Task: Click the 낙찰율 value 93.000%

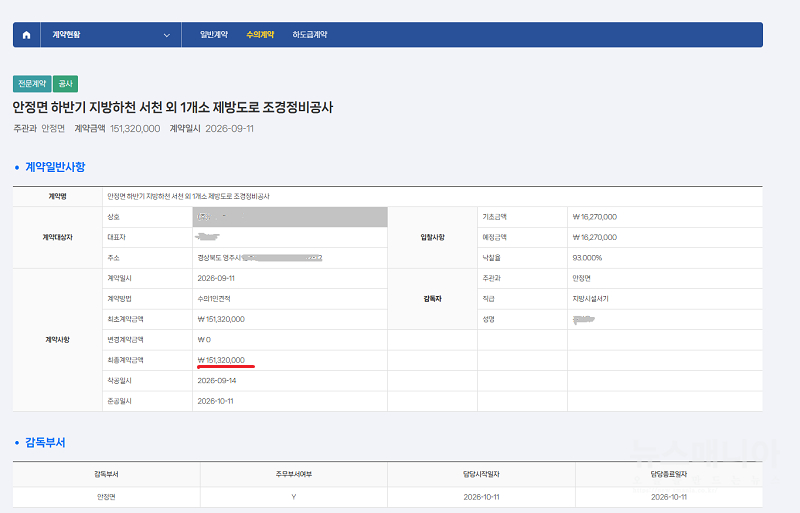Action: 587,258
